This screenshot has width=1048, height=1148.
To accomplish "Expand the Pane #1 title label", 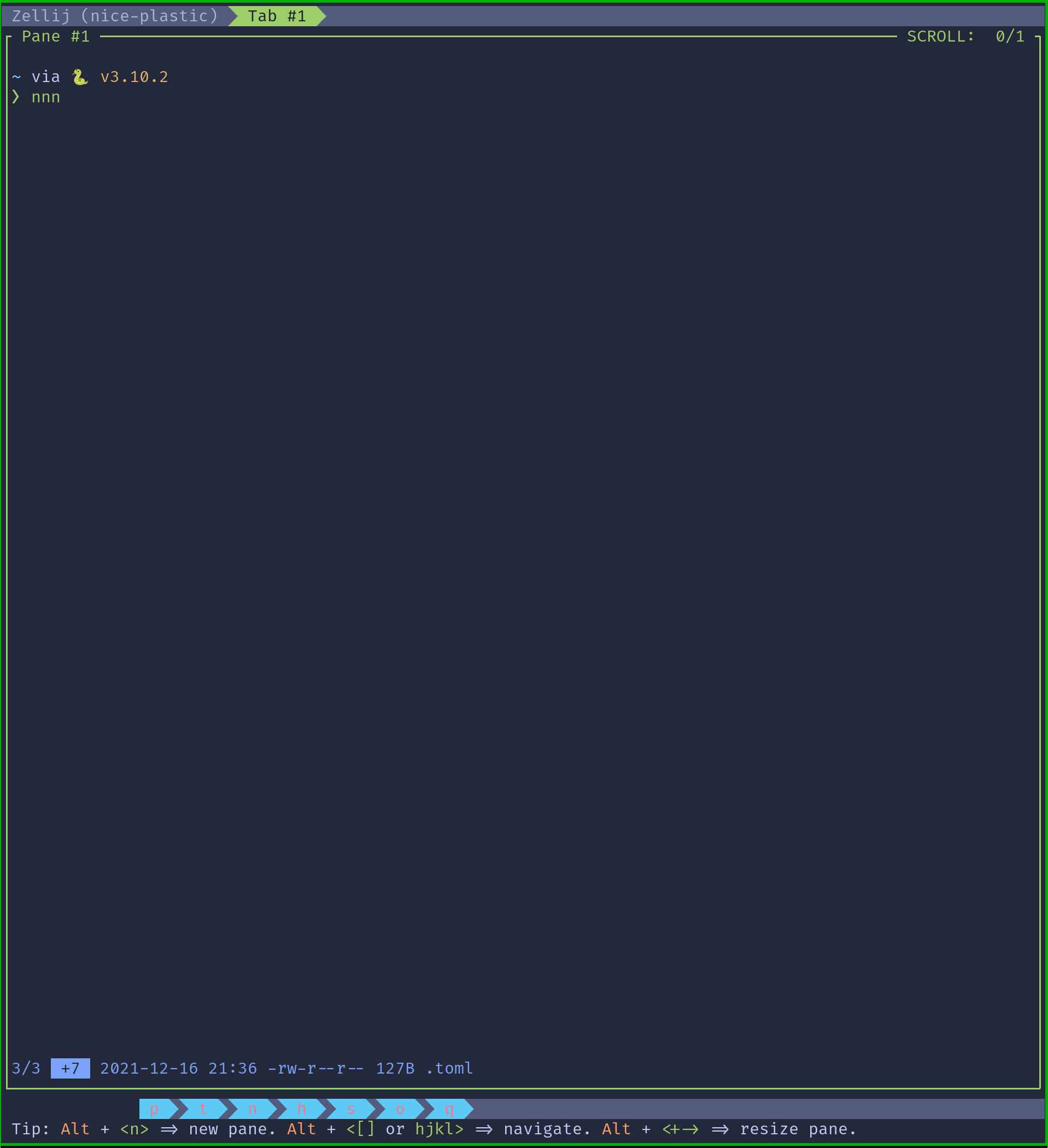I will [x=56, y=36].
